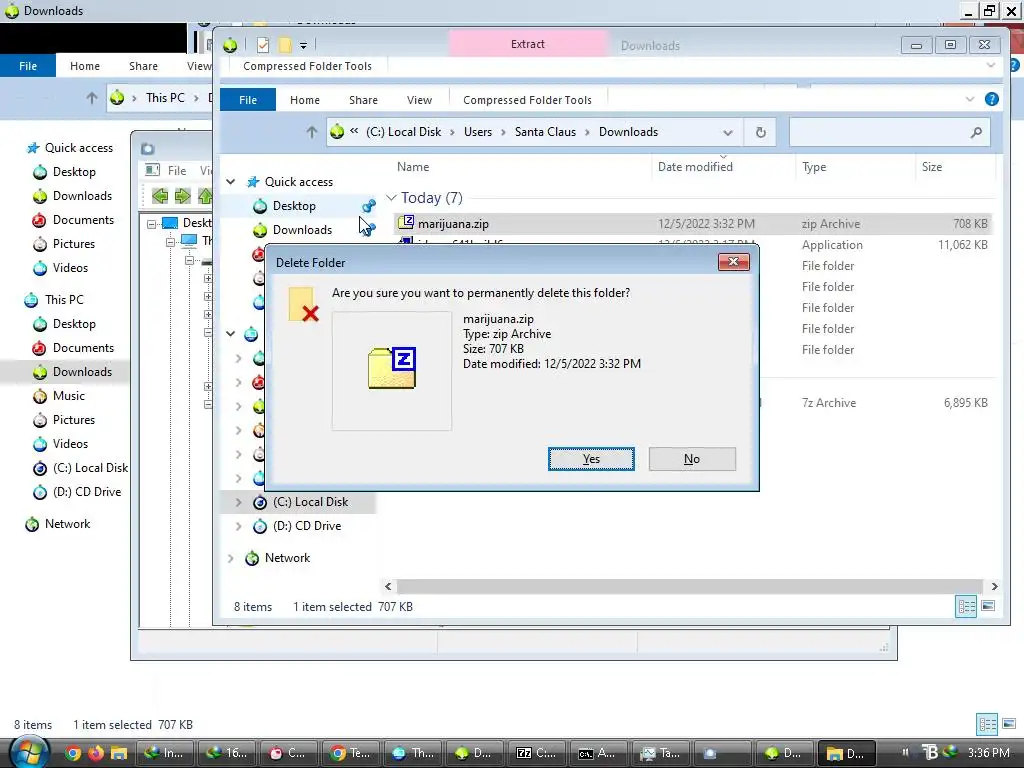Click the Up arrow in the back Downloads window
Screen dimensions: 1024x768
(x=91, y=98)
